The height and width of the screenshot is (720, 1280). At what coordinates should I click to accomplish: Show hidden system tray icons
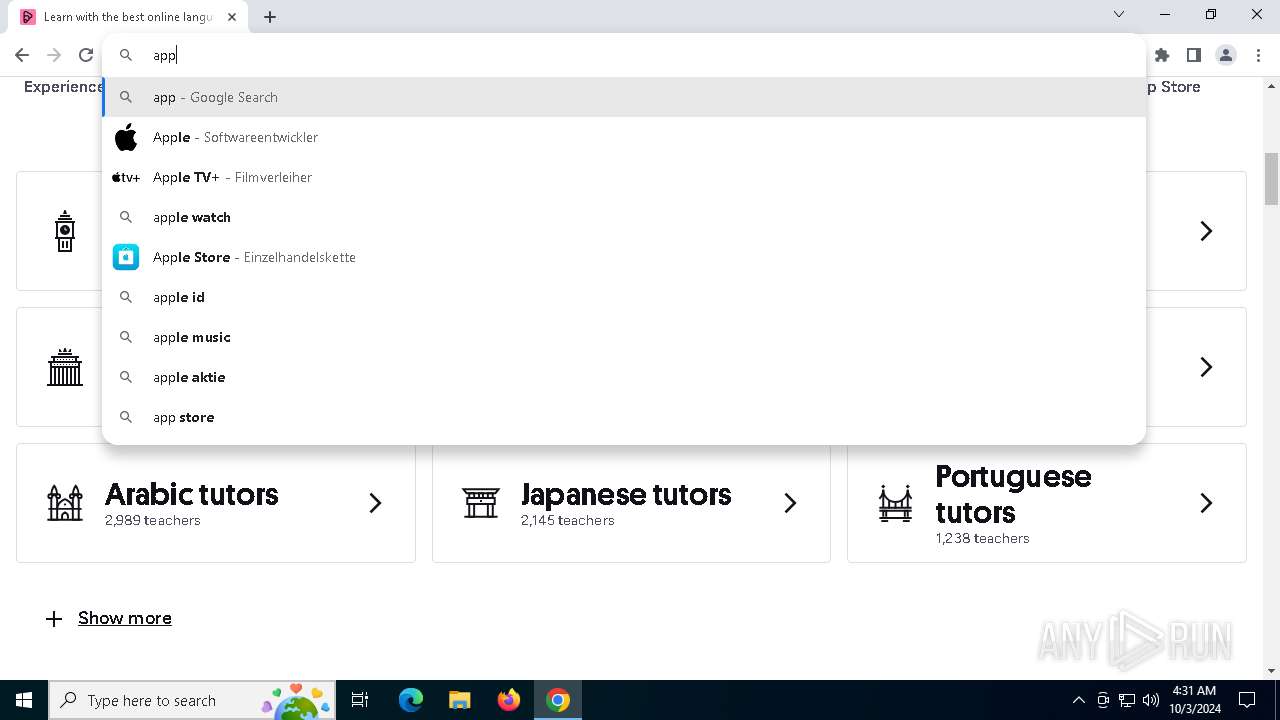1078,700
